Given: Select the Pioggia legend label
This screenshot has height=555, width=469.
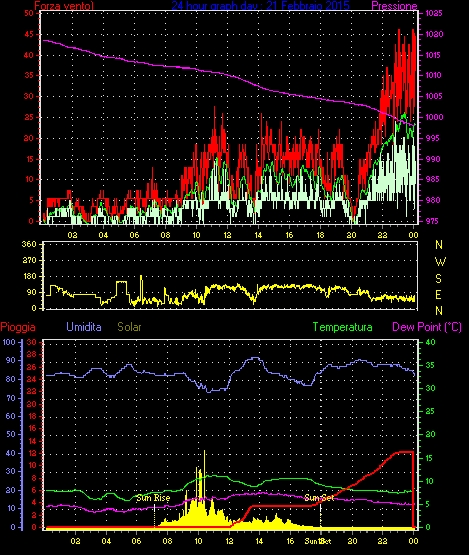Looking at the screenshot, I should coord(18,327).
